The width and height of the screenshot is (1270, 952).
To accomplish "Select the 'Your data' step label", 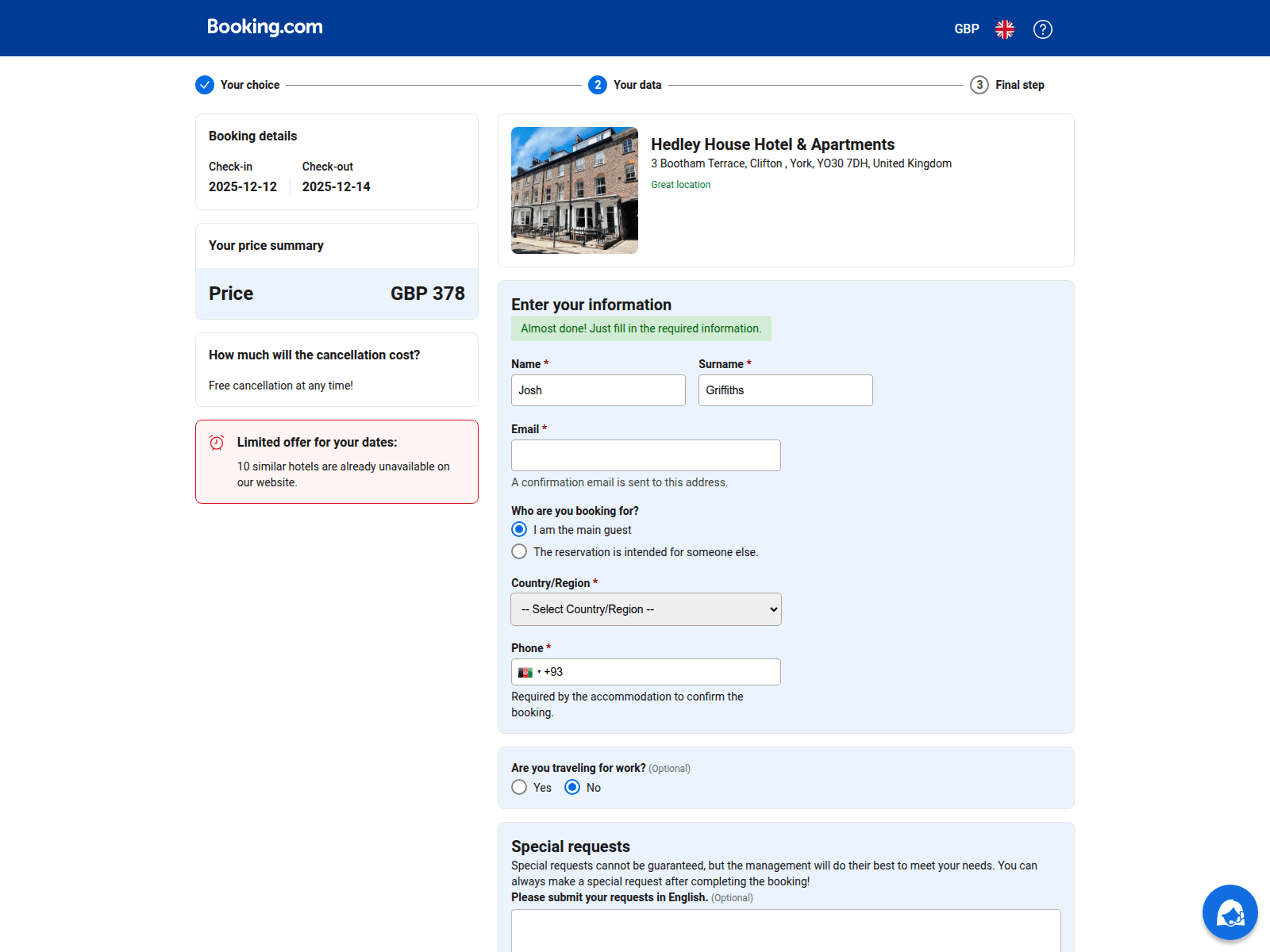I will click(x=637, y=85).
